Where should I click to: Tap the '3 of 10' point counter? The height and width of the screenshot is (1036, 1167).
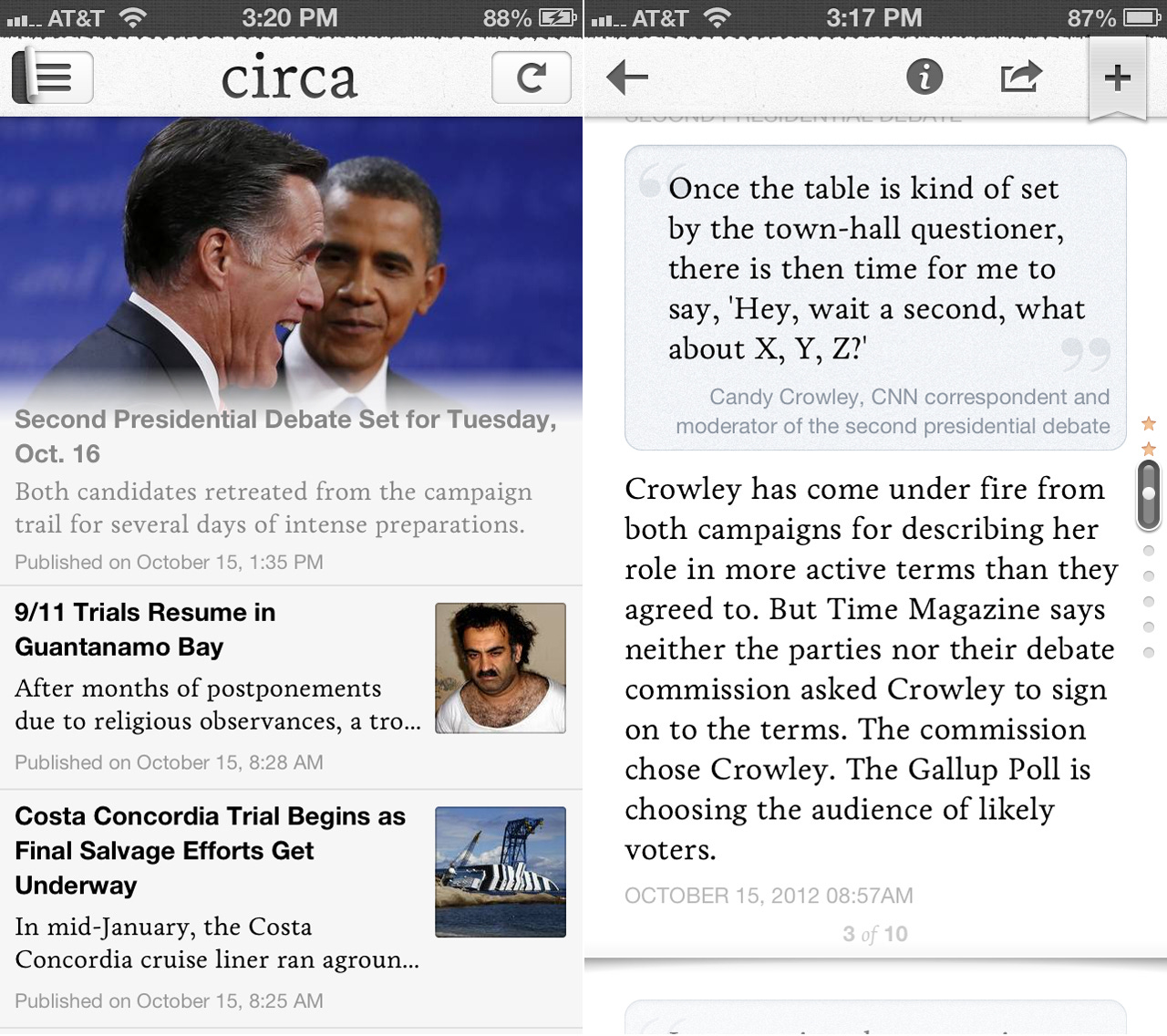click(875, 934)
